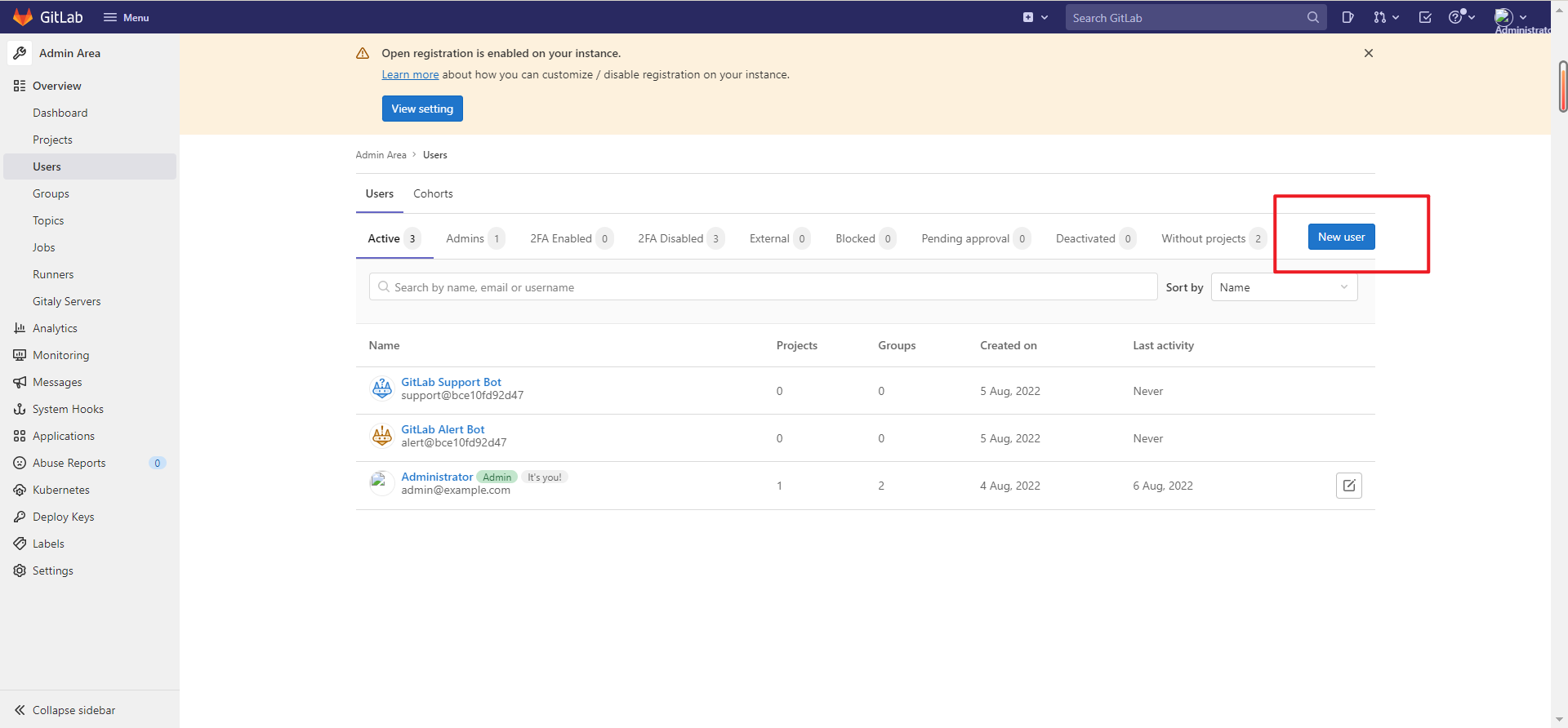Viewport: 1568px width, 728px height.
Task: Open Gitaly Servers in sidebar
Action: tap(67, 301)
